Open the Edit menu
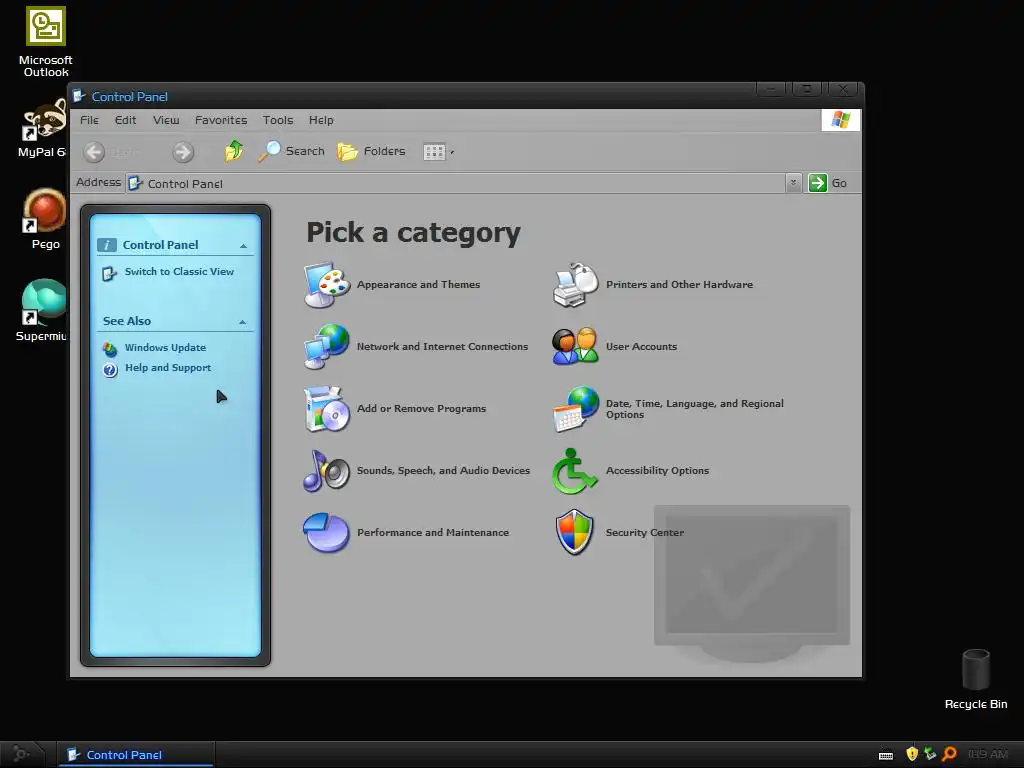This screenshot has height=768, width=1024. (125, 120)
